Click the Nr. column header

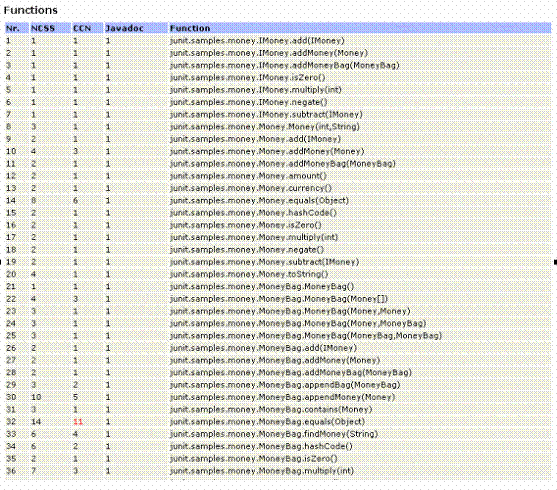coord(17,28)
